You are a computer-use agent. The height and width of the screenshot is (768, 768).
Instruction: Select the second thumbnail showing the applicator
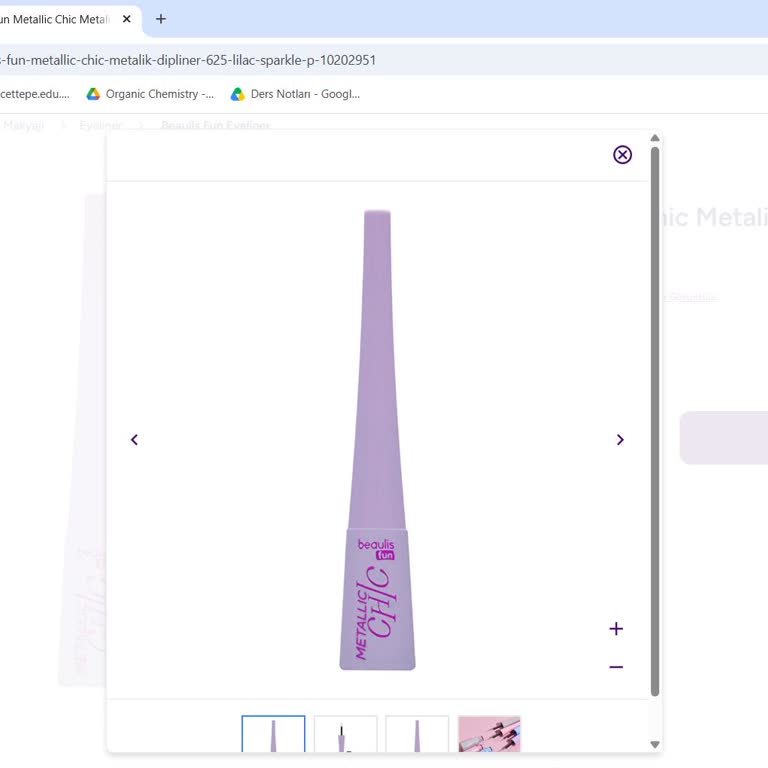[345, 734]
